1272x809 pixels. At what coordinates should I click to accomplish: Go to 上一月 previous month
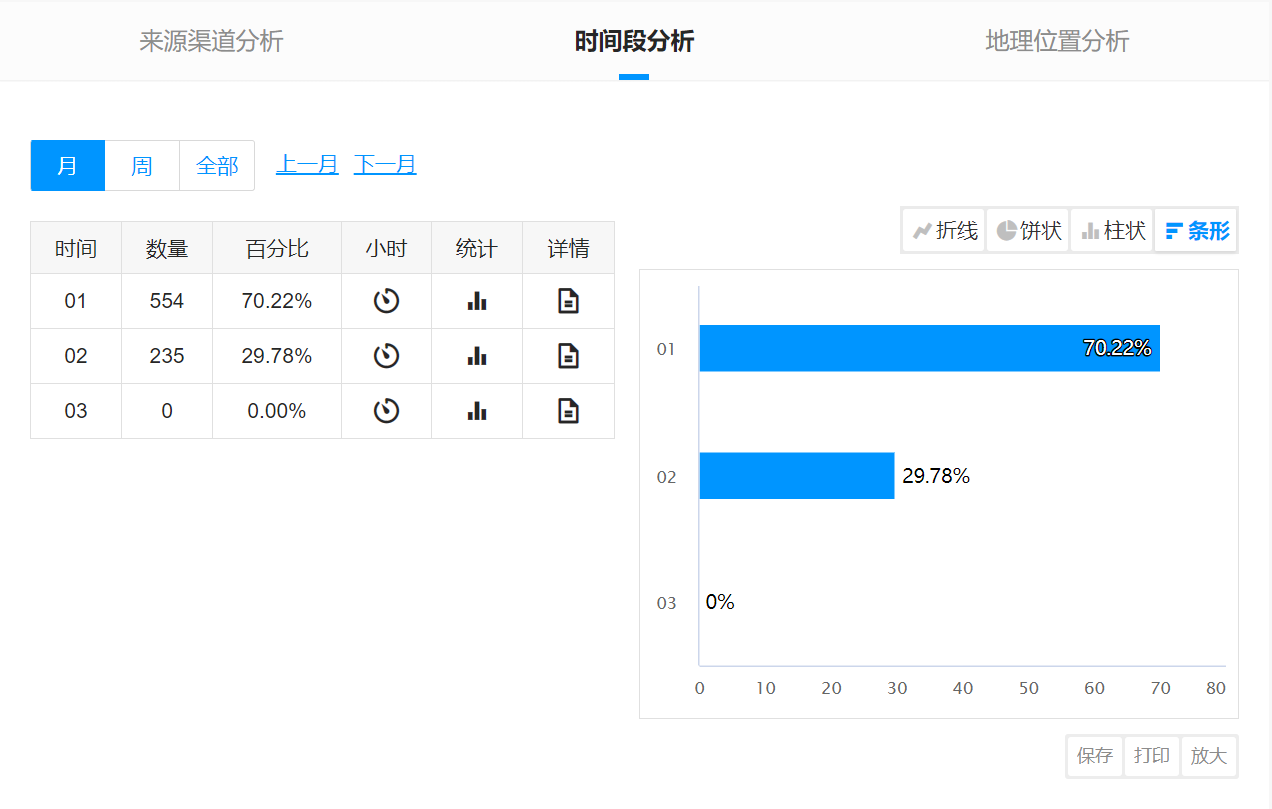pyautogui.click(x=307, y=165)
